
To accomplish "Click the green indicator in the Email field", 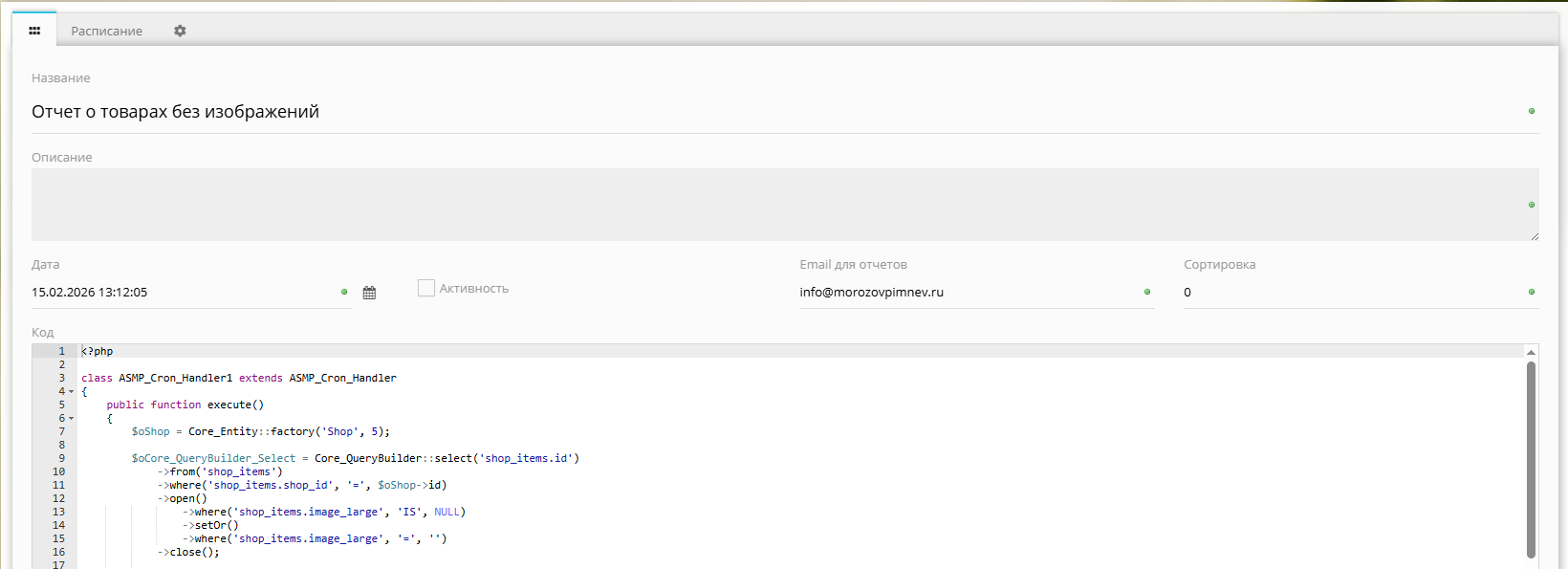I will tap(1147, 292).
